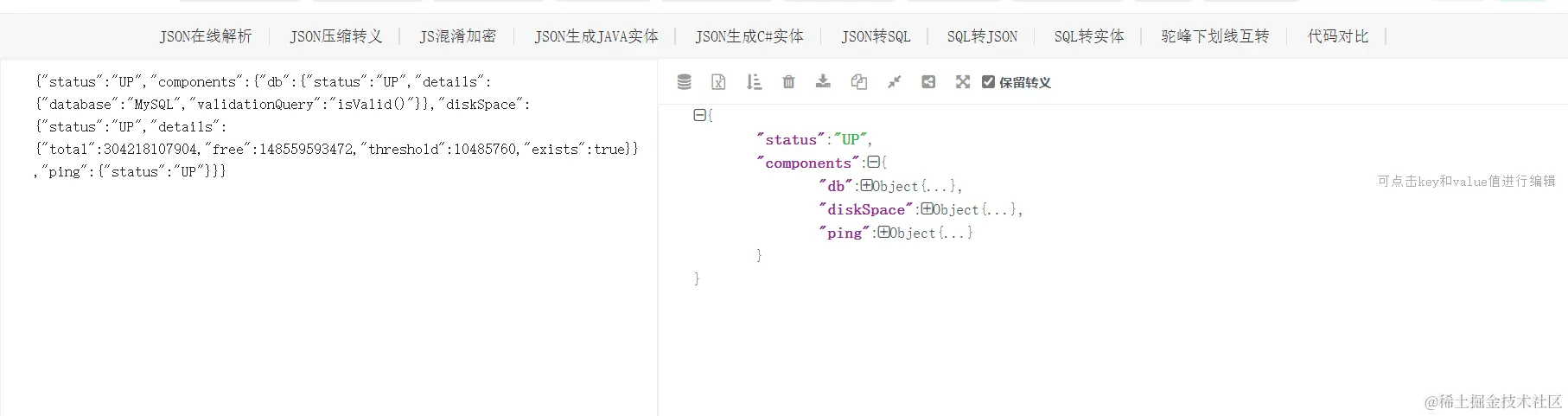1568x416 pixels.
Task: Open the 代码对比 tab
Action: click(1337, 36)
